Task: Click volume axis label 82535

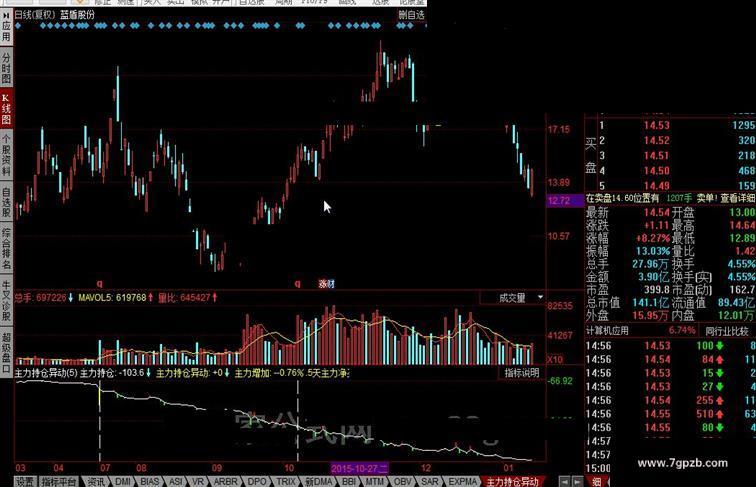Action: tap(560, 306)
